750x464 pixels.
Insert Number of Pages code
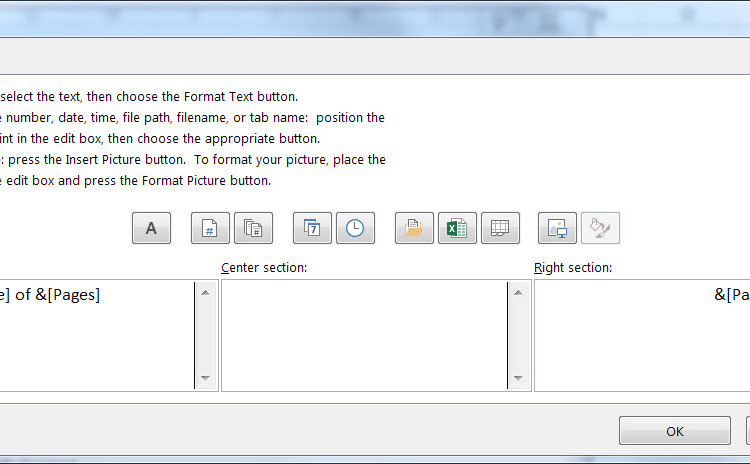point(254,228)
